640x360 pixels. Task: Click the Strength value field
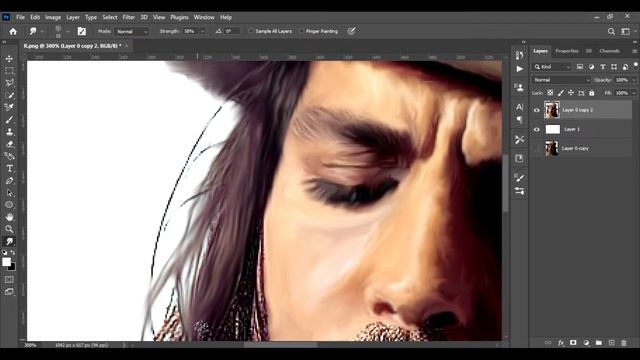[x=190, y=31]
